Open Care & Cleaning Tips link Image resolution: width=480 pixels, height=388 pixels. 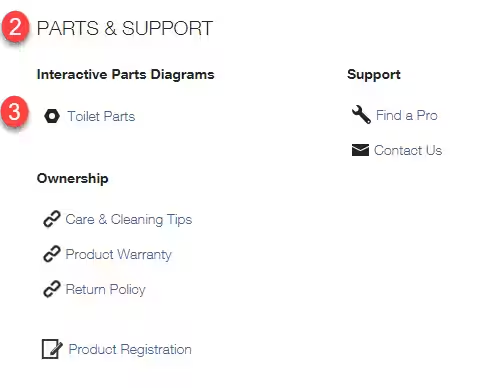click(x=129, y=220)
